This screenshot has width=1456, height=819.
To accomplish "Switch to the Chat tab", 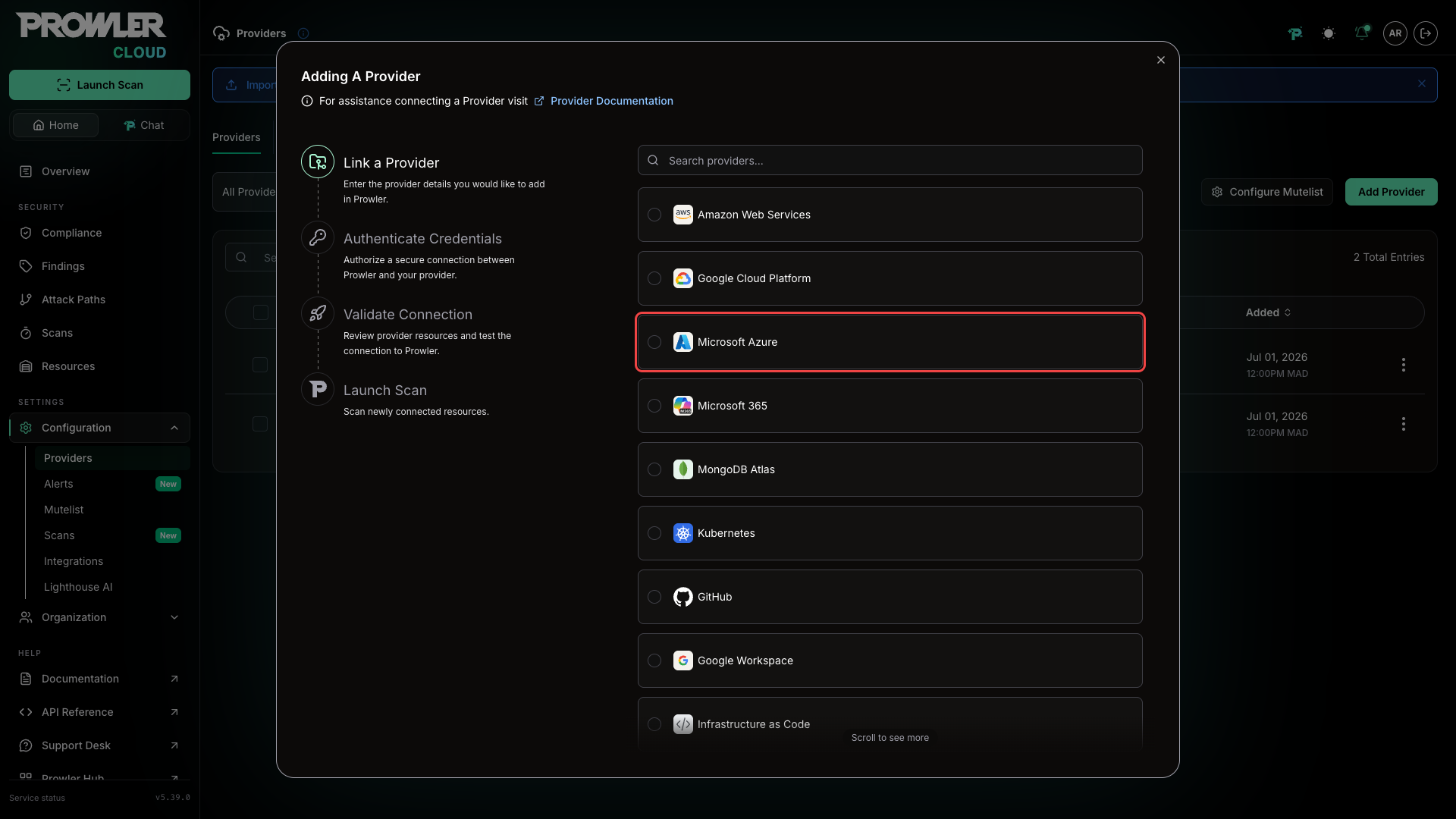I will (144, 125).
